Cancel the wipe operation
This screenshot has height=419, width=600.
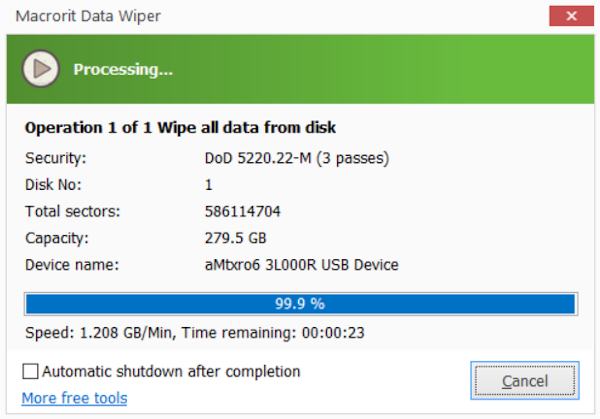click(525, 381)
